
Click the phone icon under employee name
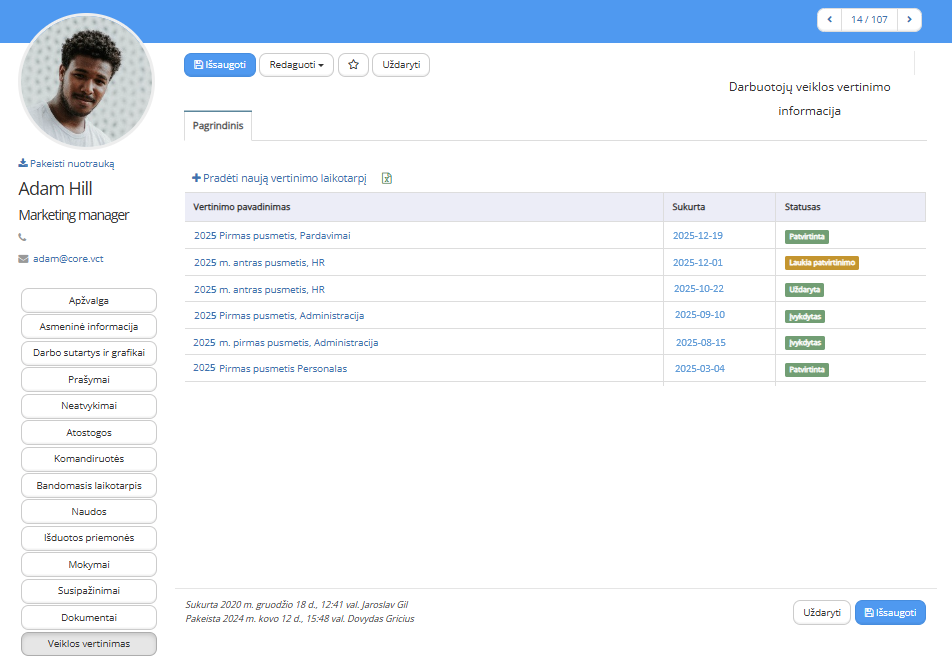[23, 237]
